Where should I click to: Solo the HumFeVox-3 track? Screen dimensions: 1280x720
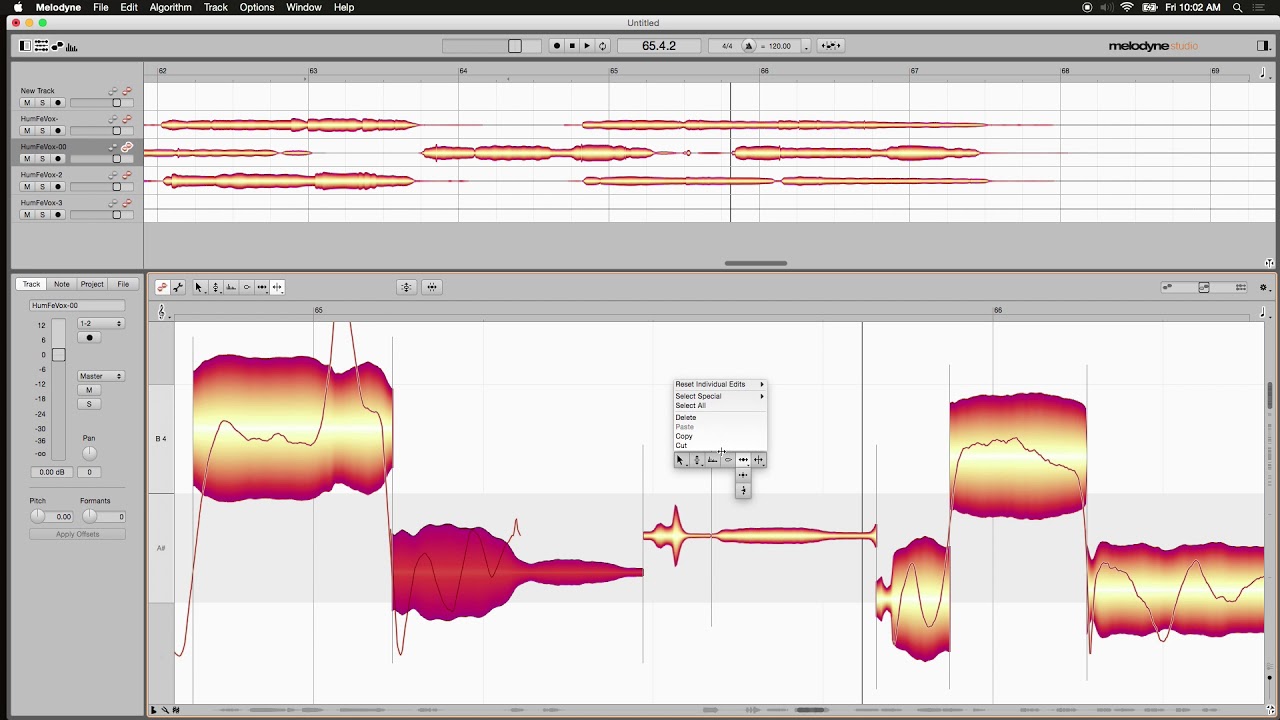[42, 215]
